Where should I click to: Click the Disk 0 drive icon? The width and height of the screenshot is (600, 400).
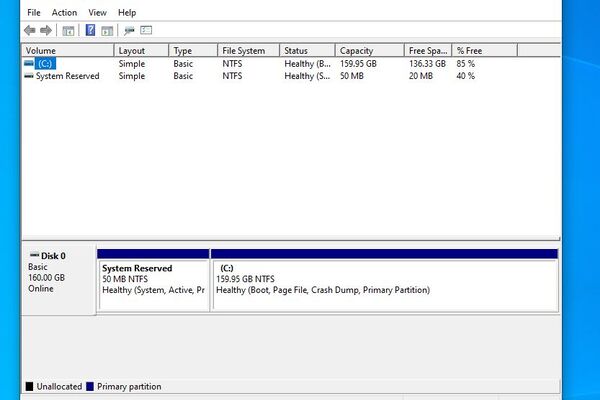[x=33, y=256]
